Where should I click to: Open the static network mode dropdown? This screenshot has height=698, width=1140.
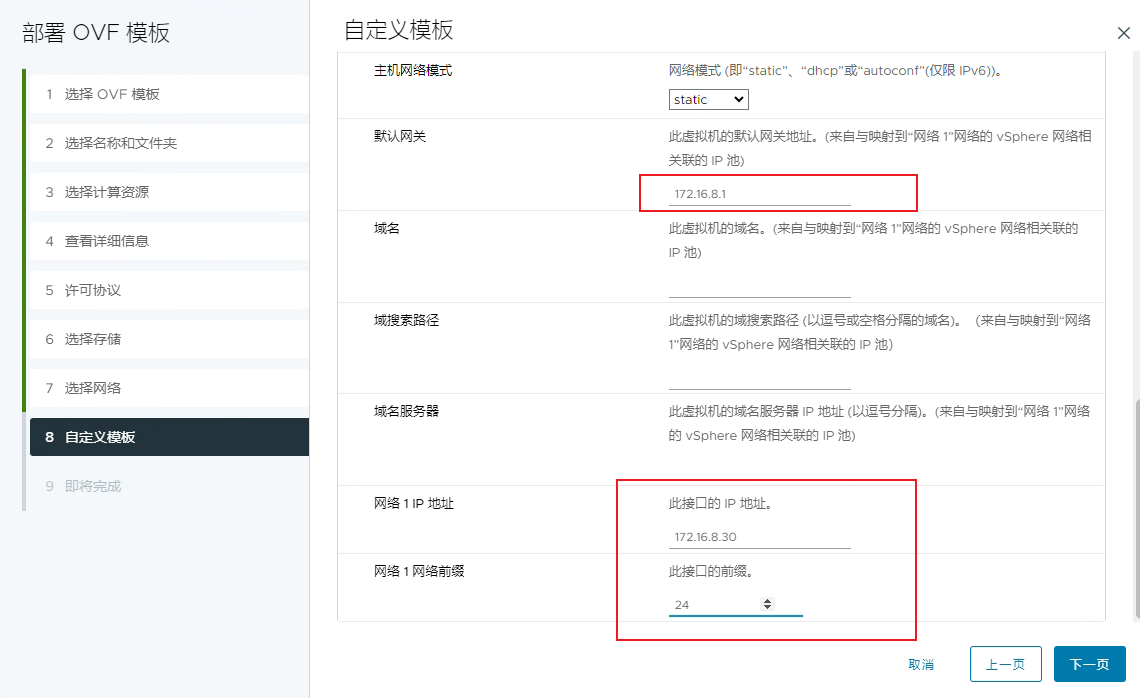click(708, 100)
